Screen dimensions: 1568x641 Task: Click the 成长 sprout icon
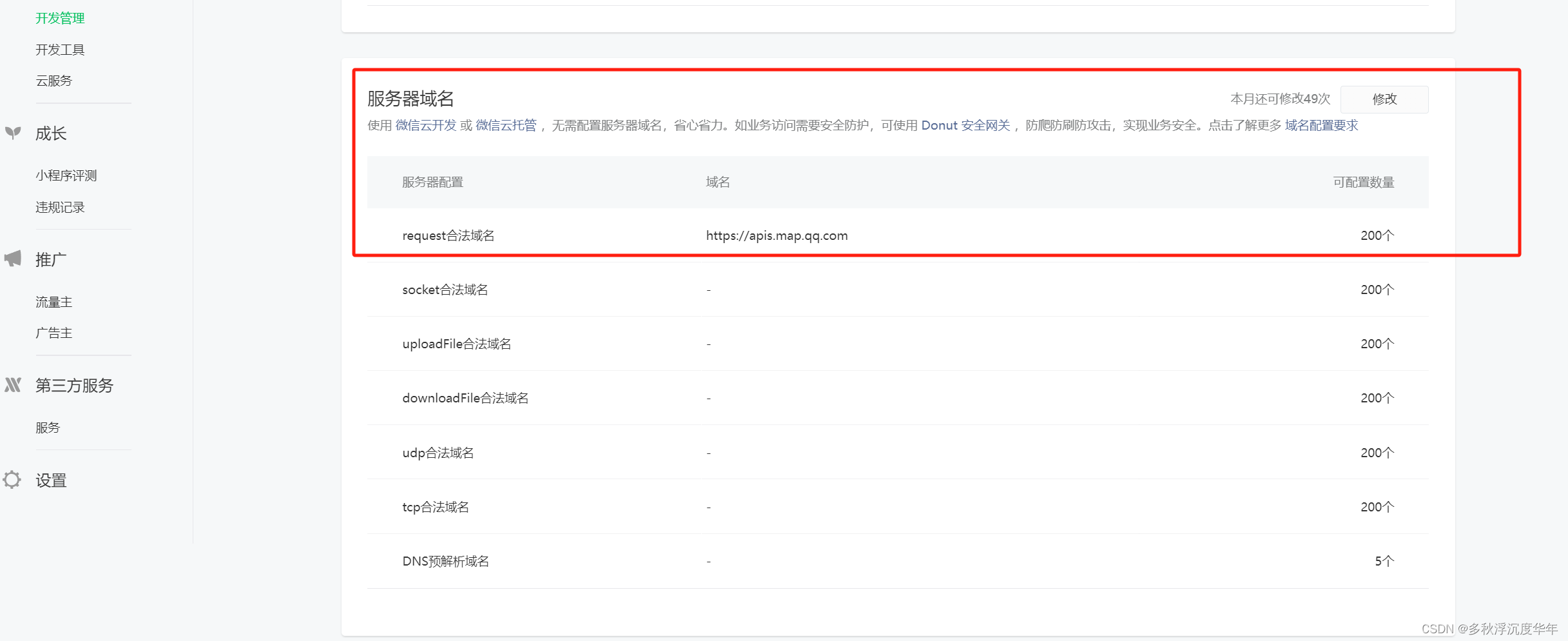13,133
